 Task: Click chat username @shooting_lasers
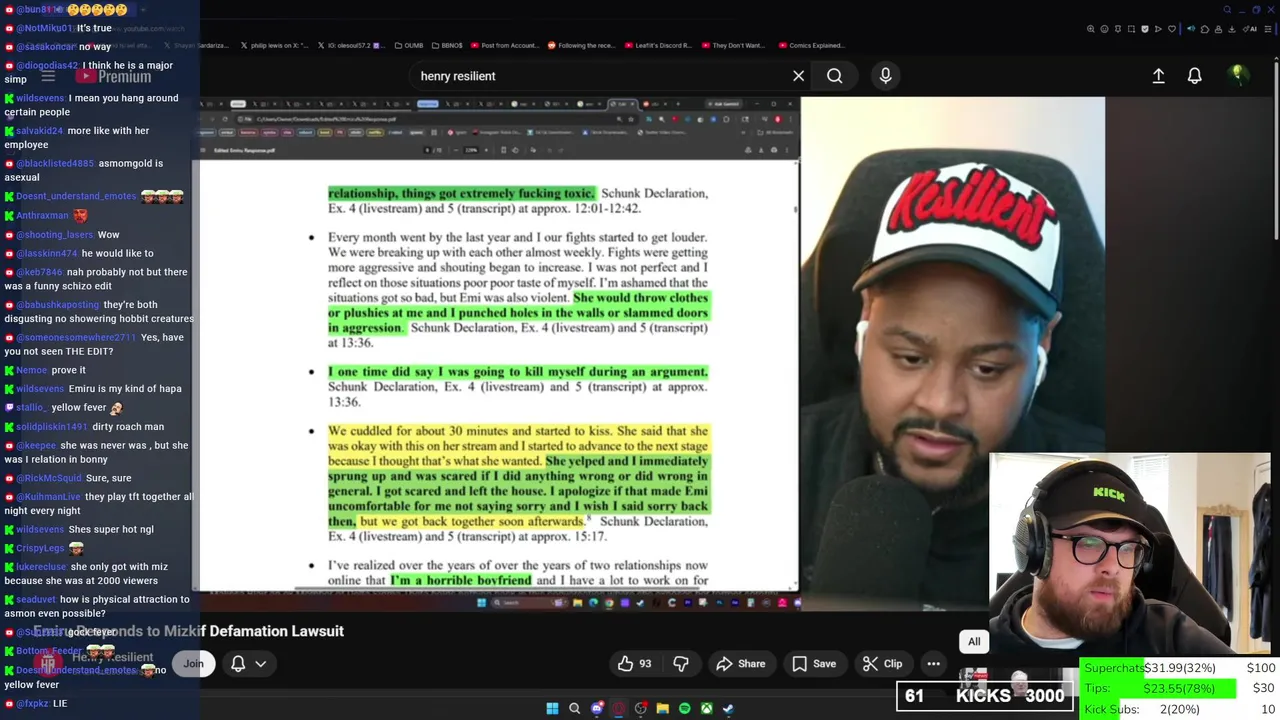pyautogui.click(x=55, y=235)
